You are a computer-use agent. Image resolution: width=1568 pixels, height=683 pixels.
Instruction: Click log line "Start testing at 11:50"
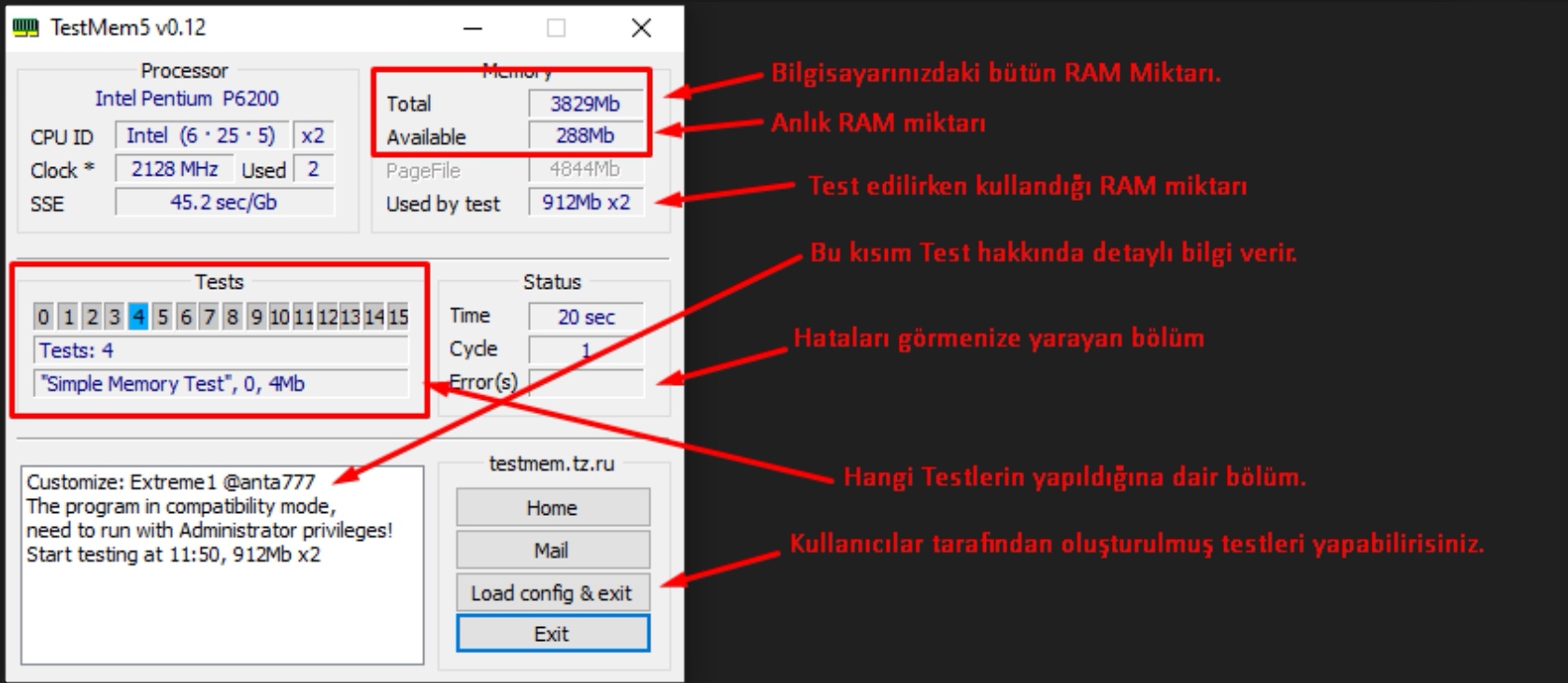tap(173, 555)
